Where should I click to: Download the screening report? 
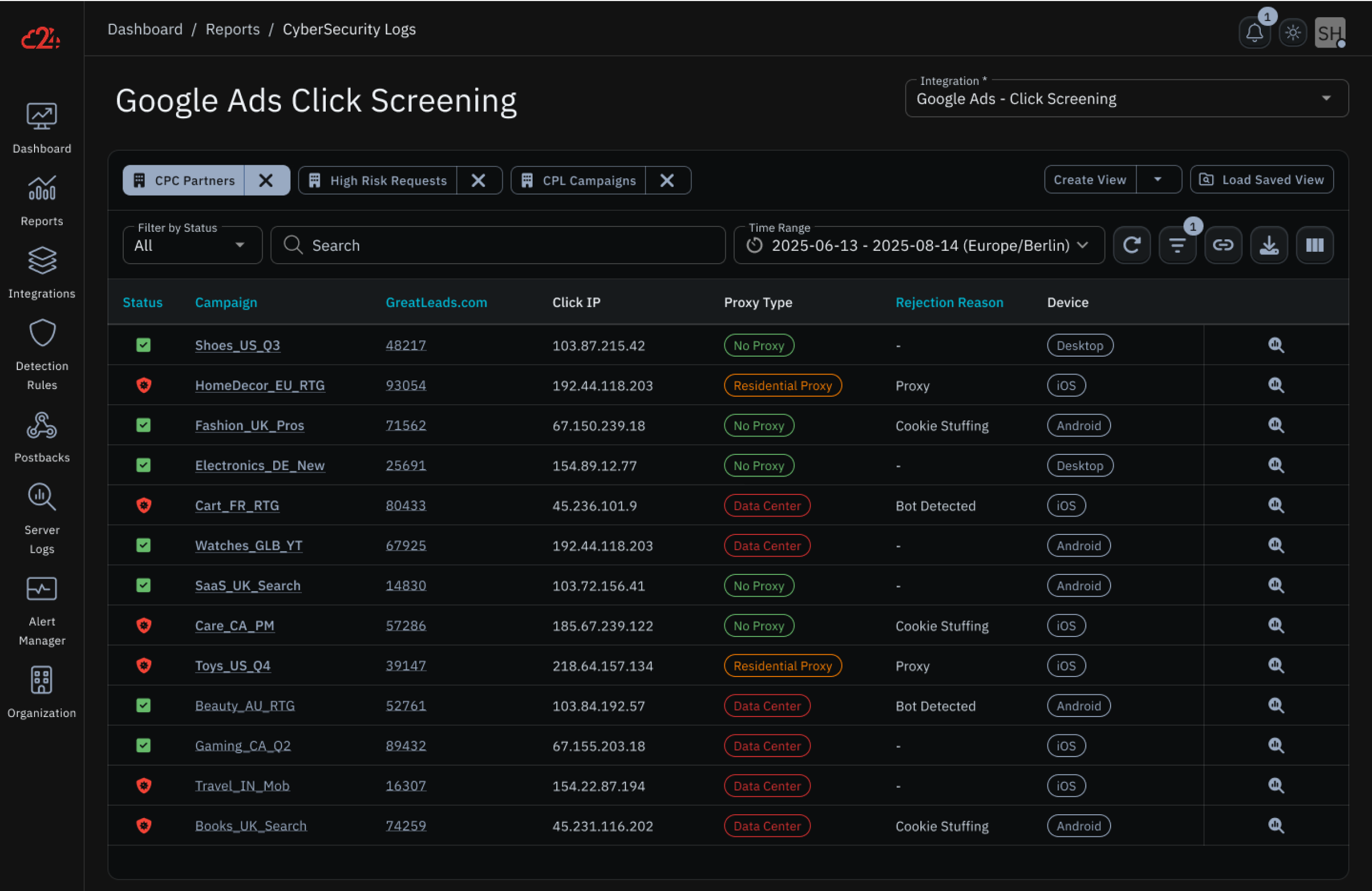1269,245
